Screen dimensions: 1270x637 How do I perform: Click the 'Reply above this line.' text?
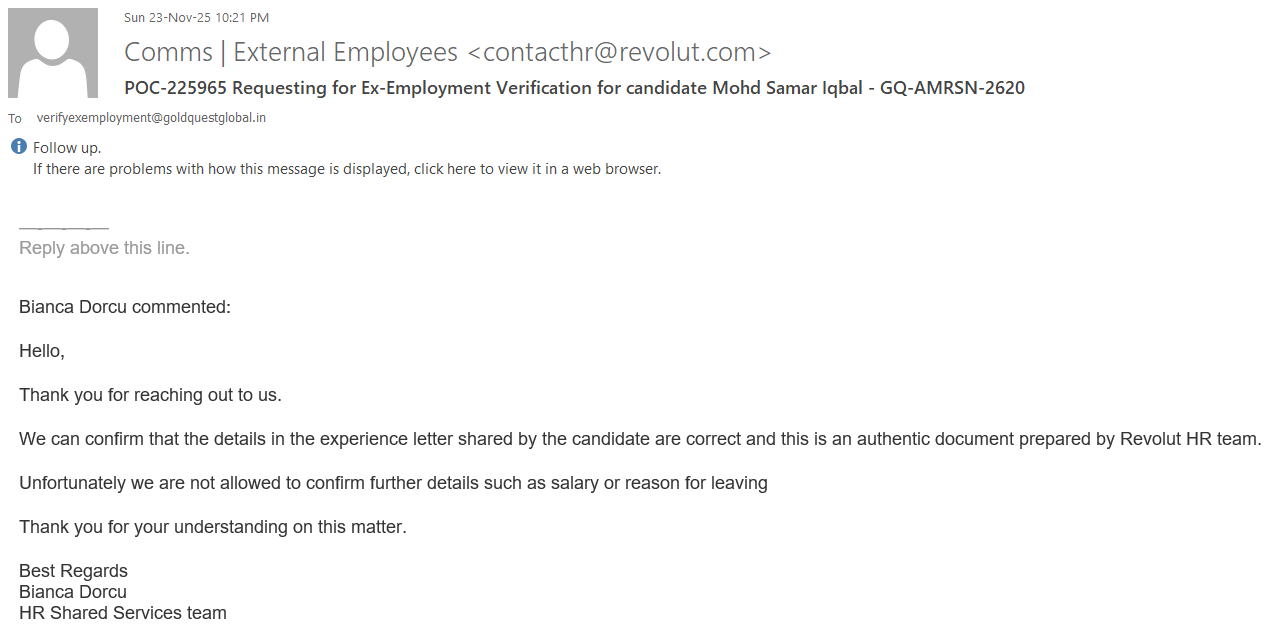[x=104, y=248]
